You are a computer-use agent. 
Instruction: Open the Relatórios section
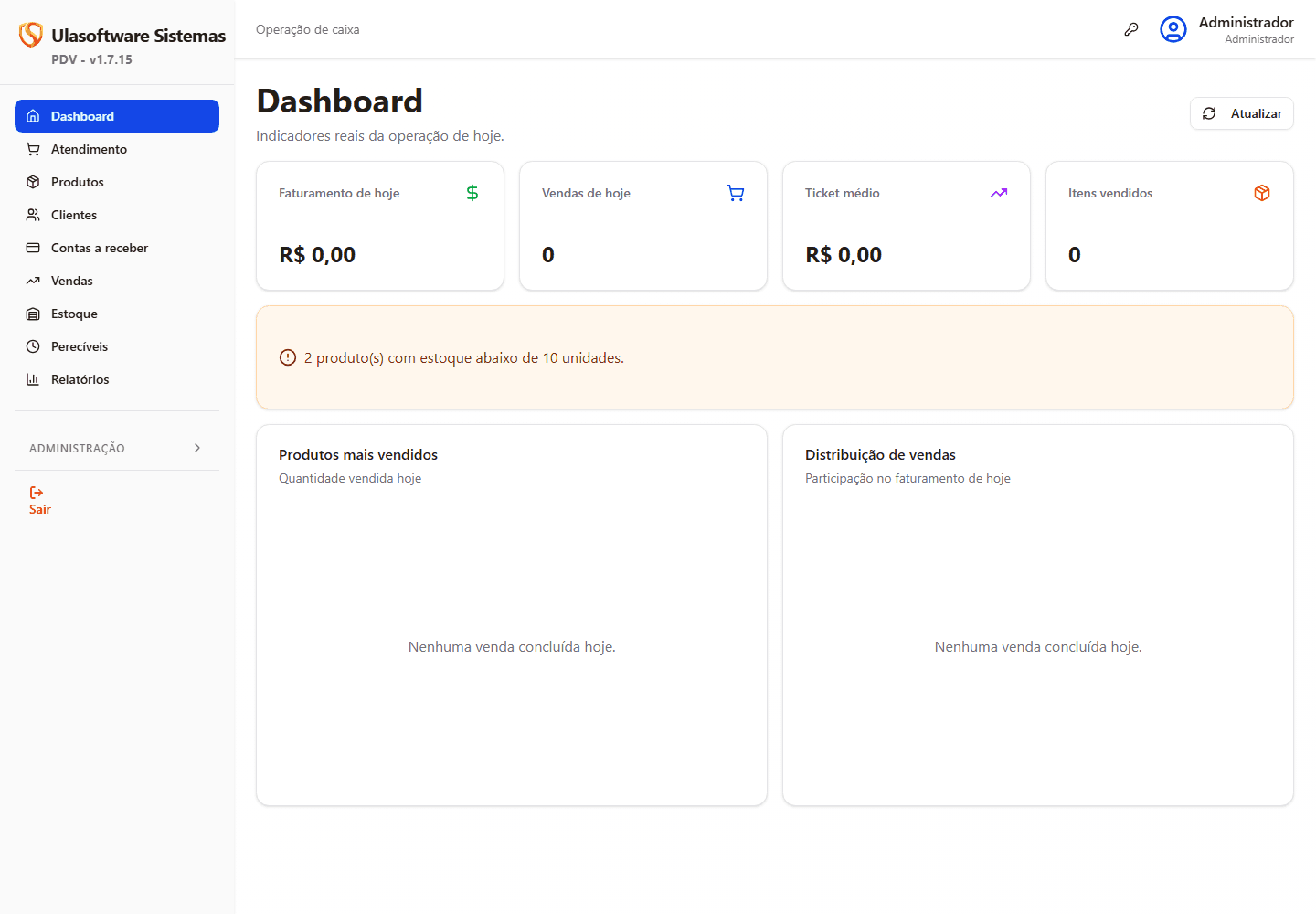point(117,379)
